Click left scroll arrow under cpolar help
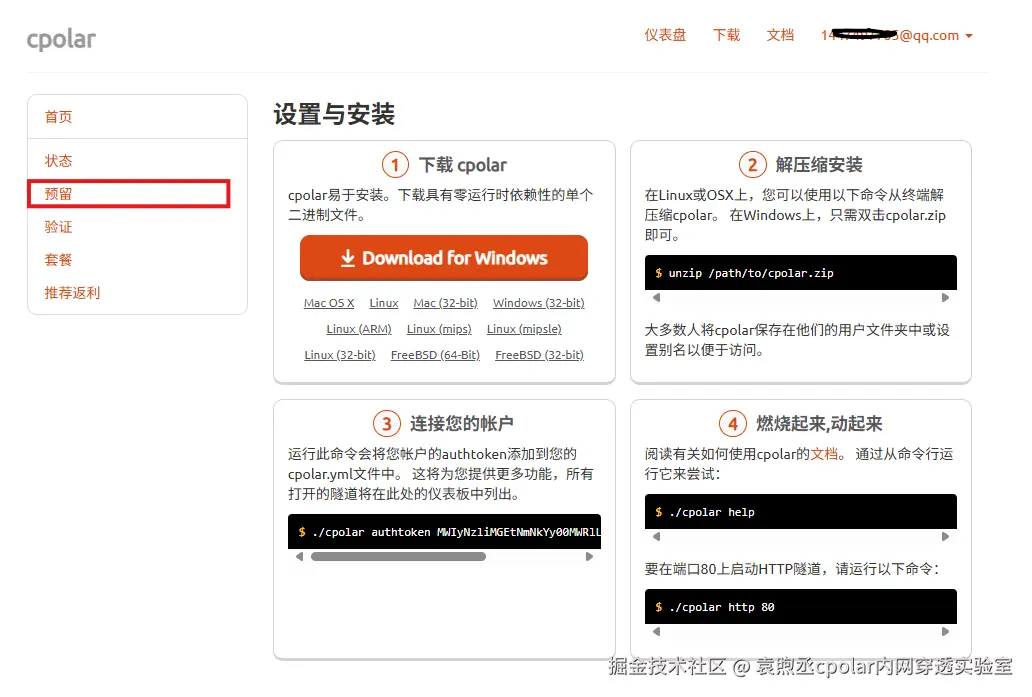Screen dimensions: 1032x697 click(656, 536)
